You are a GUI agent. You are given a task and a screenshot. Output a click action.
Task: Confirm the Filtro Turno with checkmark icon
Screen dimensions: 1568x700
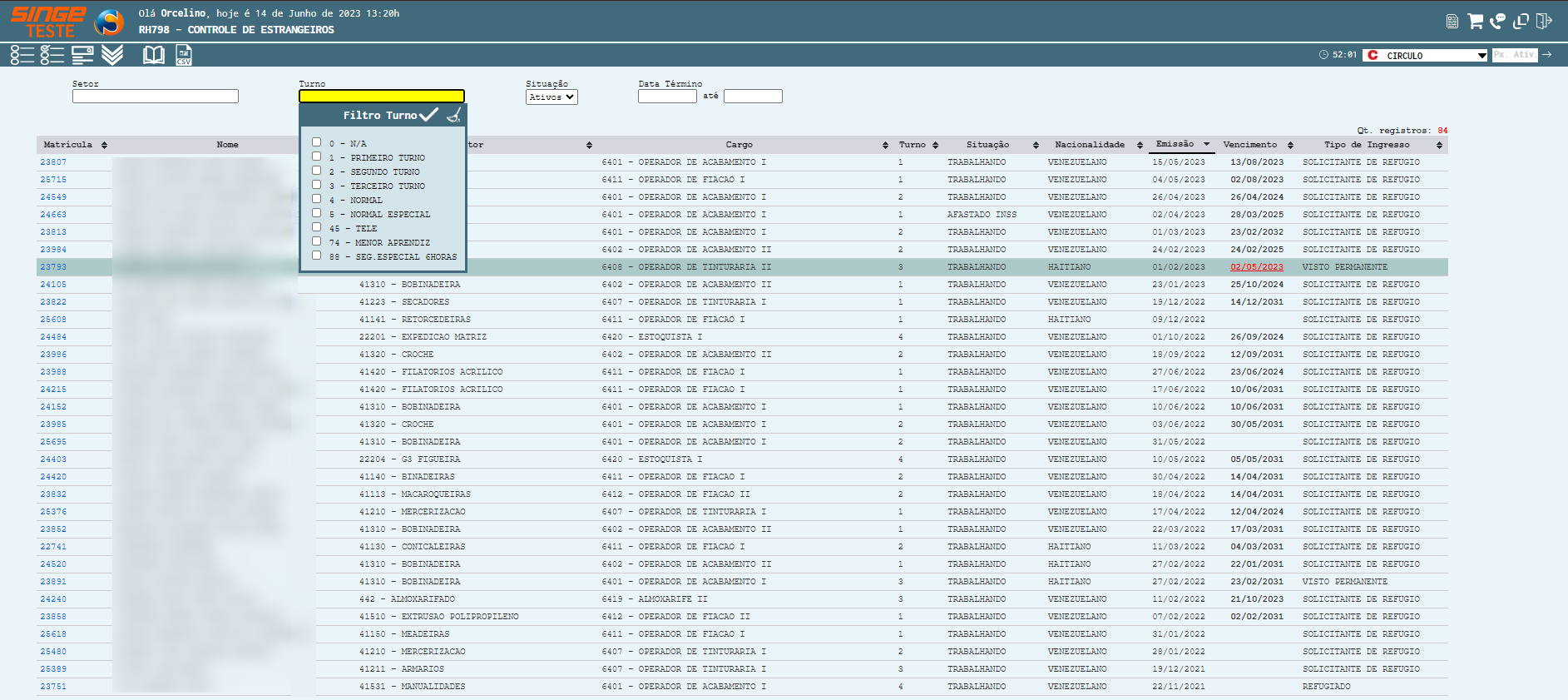coord(429,115)
